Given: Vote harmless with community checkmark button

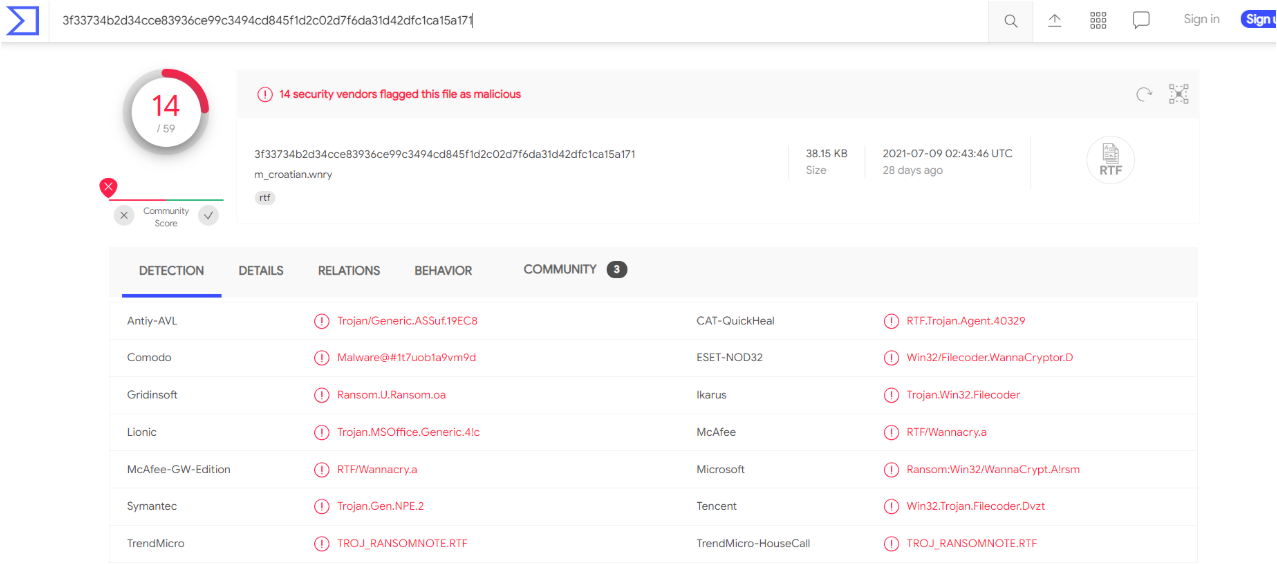Looking at the screenshot, I should point(208,215).
